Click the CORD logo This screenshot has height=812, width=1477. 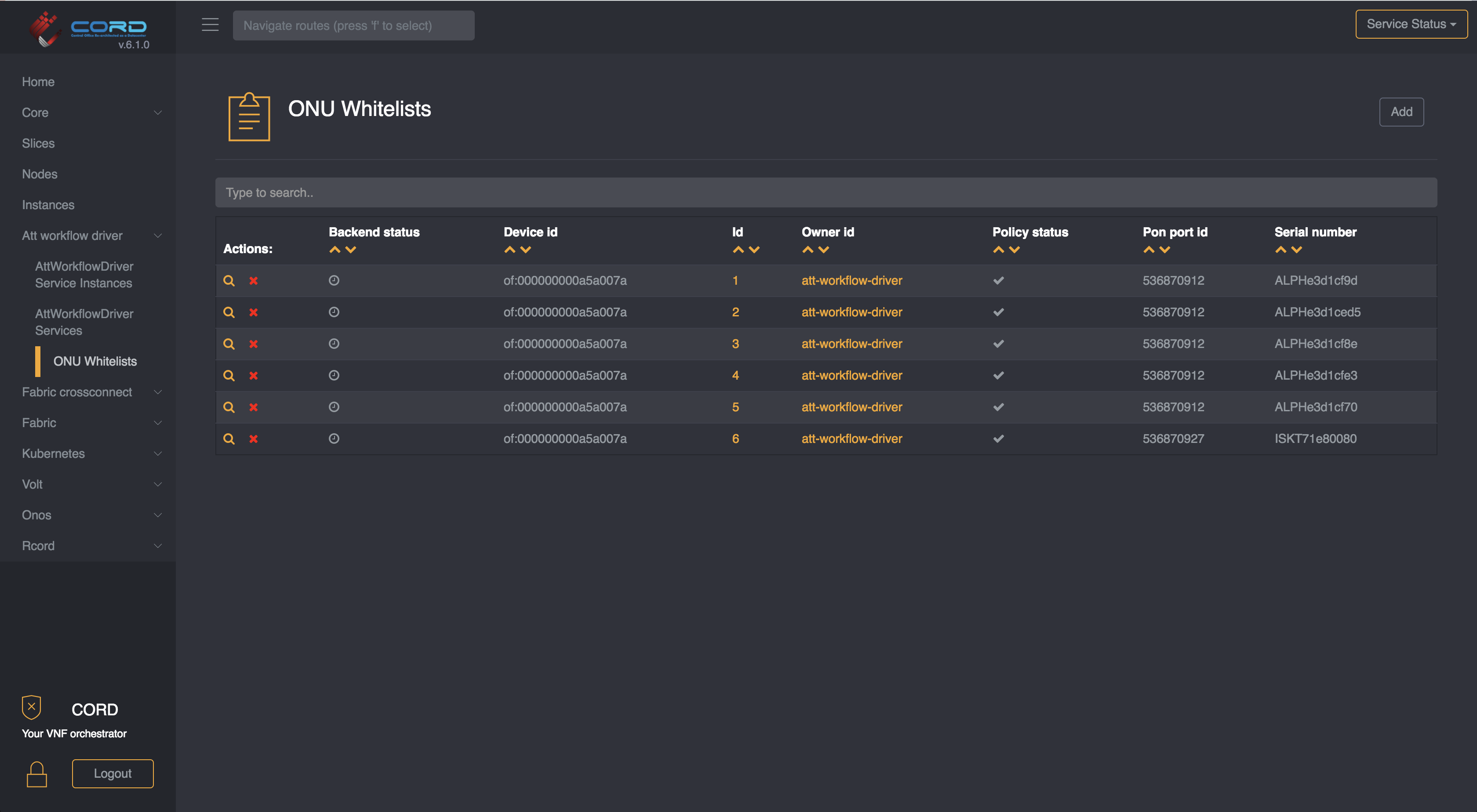(x=89, y=29)
